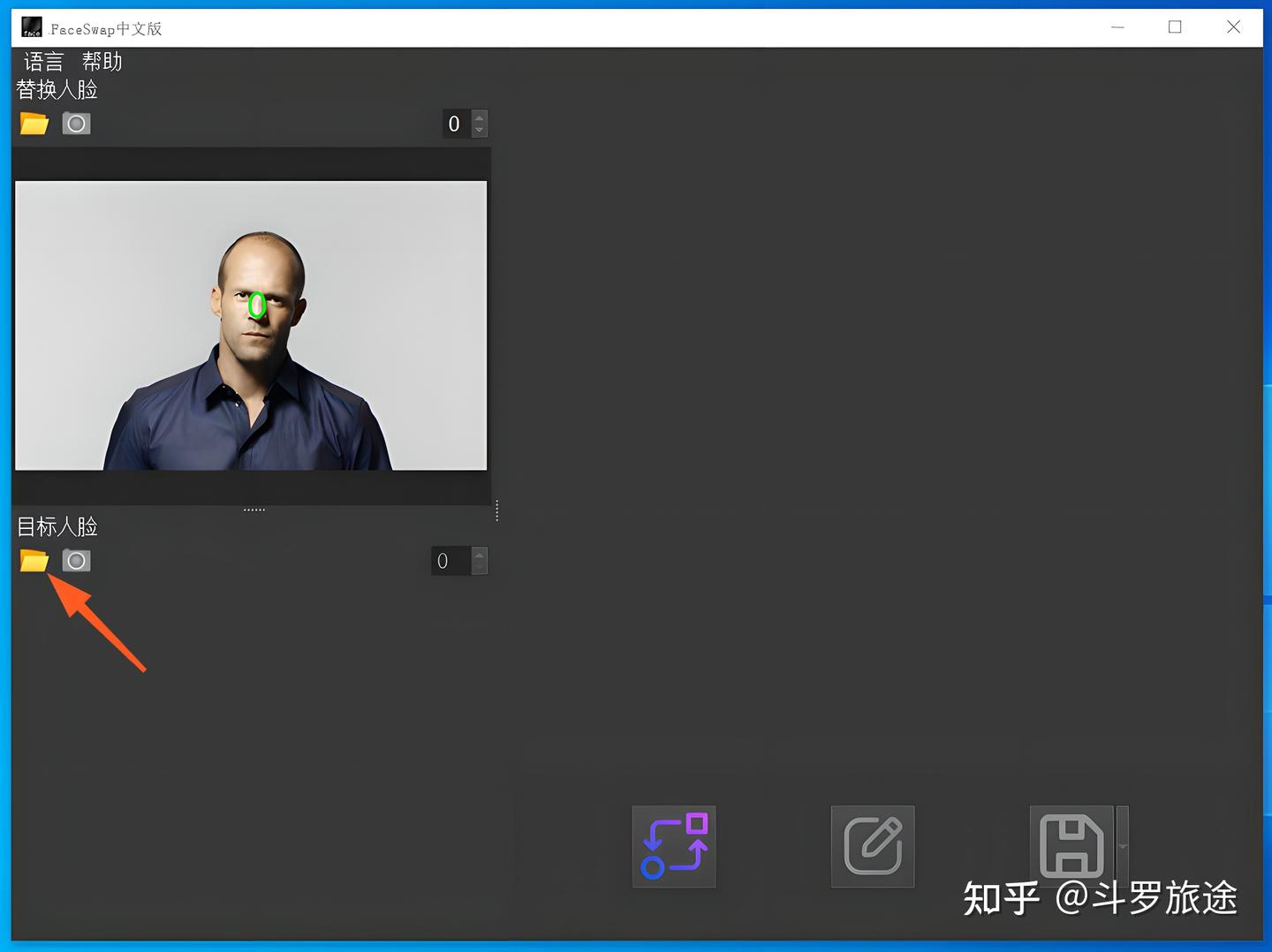Increase the 替换人脸 face index value
This screenshot has width=1272, height=952.
click(x=480, y=117)
